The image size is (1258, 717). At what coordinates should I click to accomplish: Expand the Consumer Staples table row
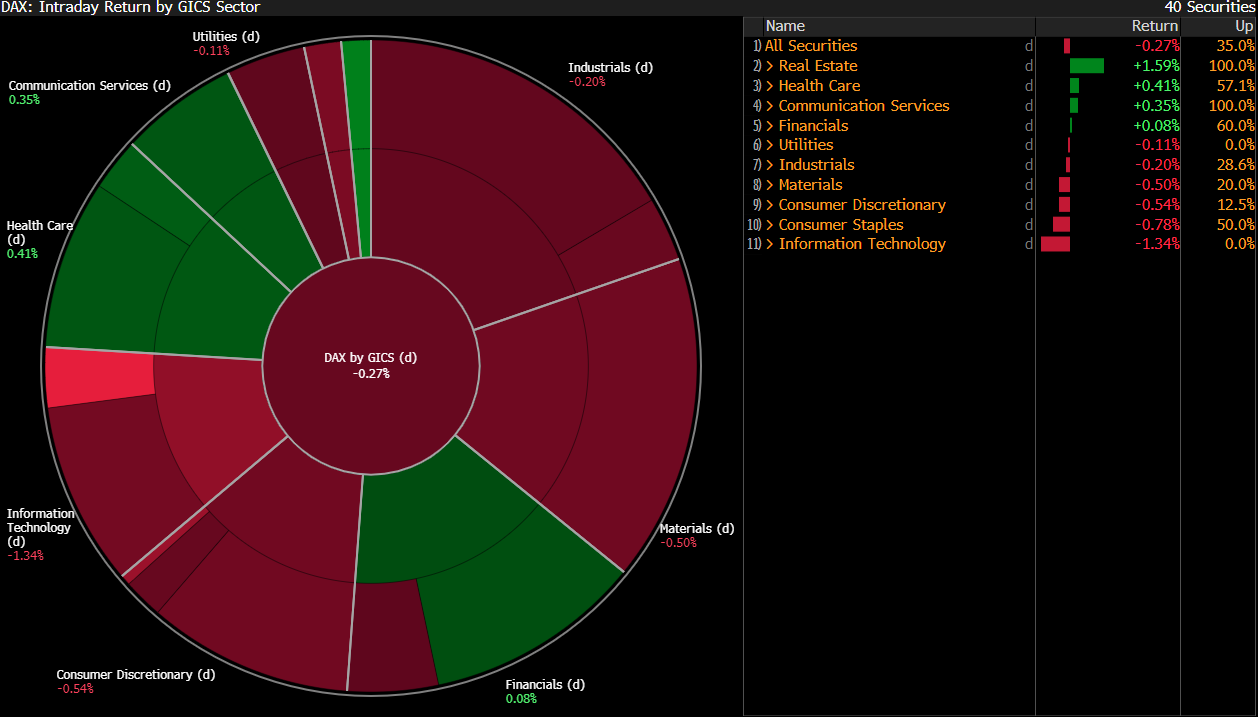[x=770, y=225]
